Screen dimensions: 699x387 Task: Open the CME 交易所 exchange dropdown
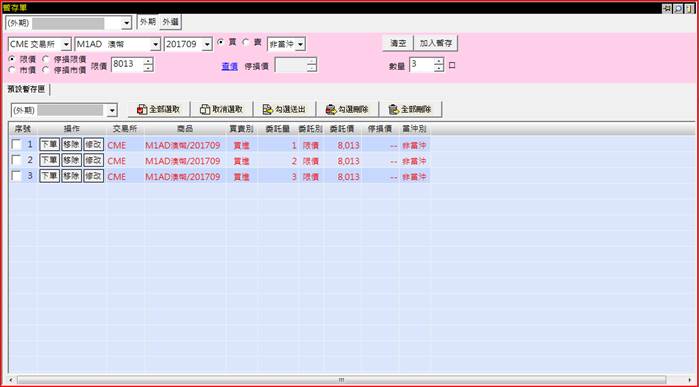pyautogui.click(x=66, y=44)
